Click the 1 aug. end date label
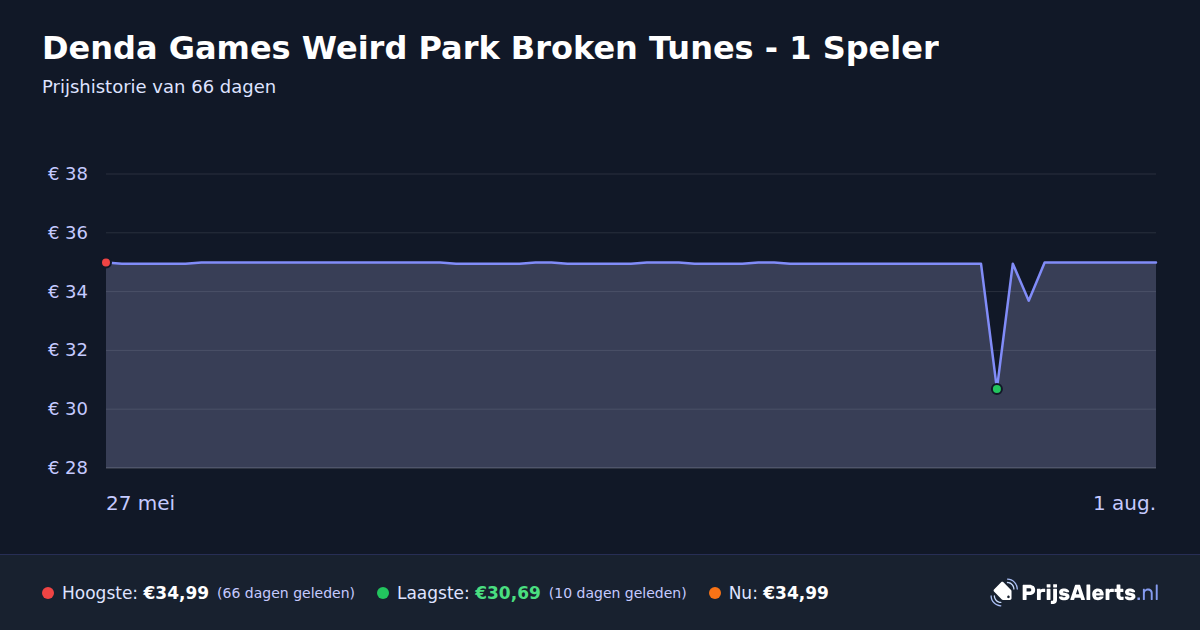 [x=1124, y=503]
